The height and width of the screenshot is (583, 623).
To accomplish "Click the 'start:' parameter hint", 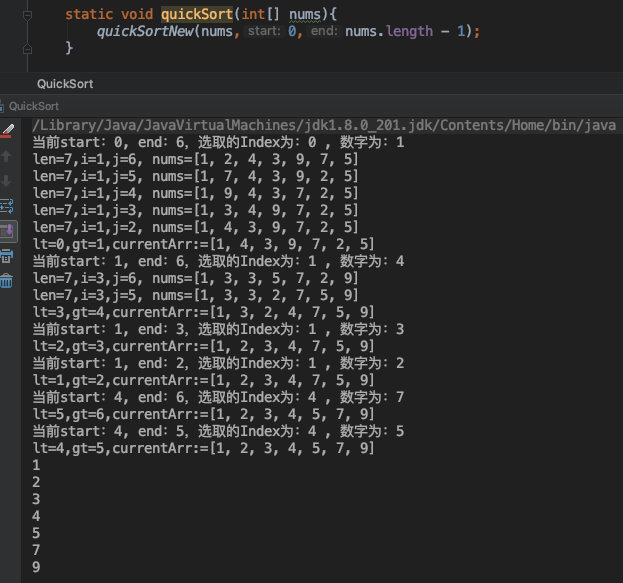I will click(264, 31).
